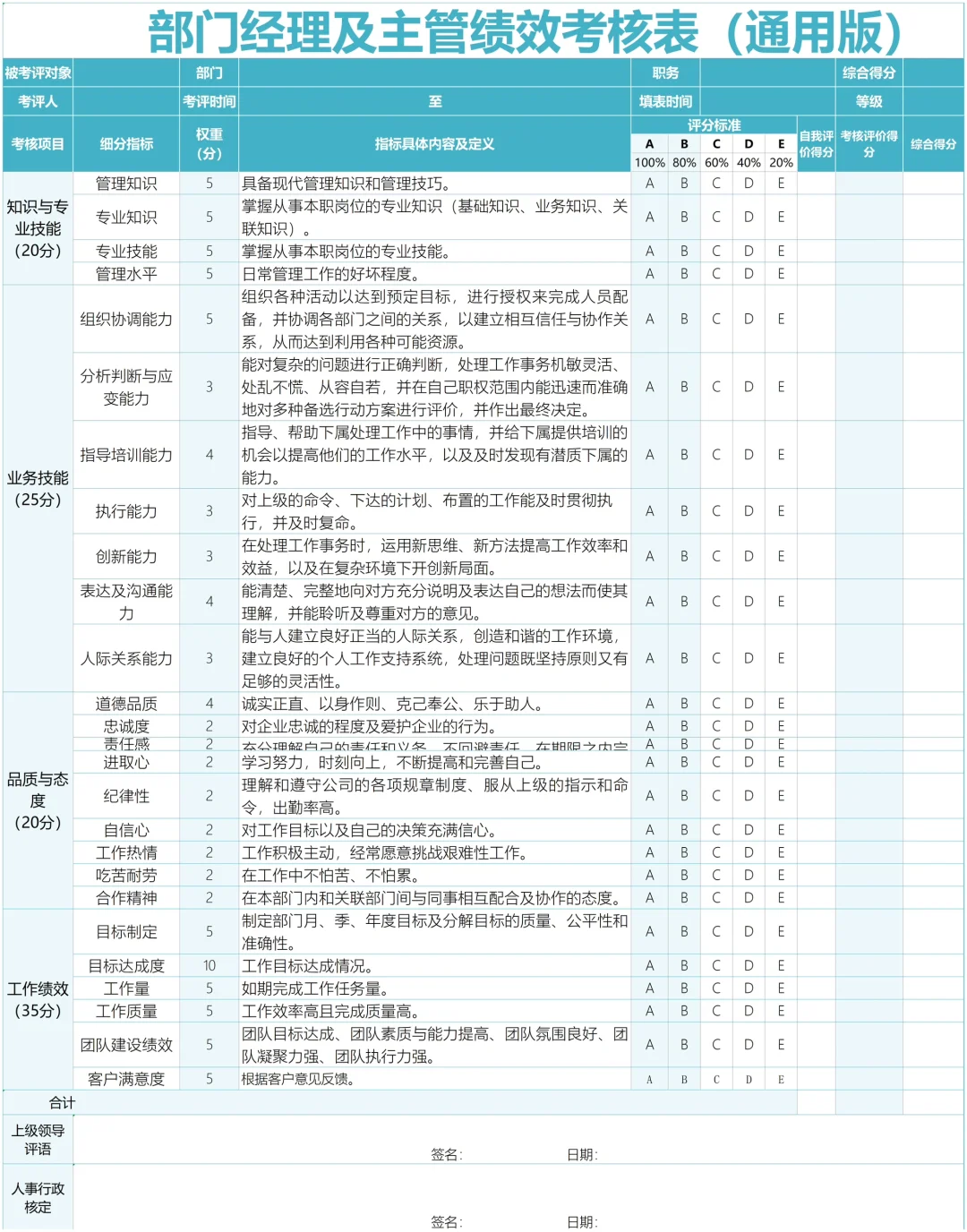Select the 创新能力 indicator cell
The image size is (967, 1232).
126,556
